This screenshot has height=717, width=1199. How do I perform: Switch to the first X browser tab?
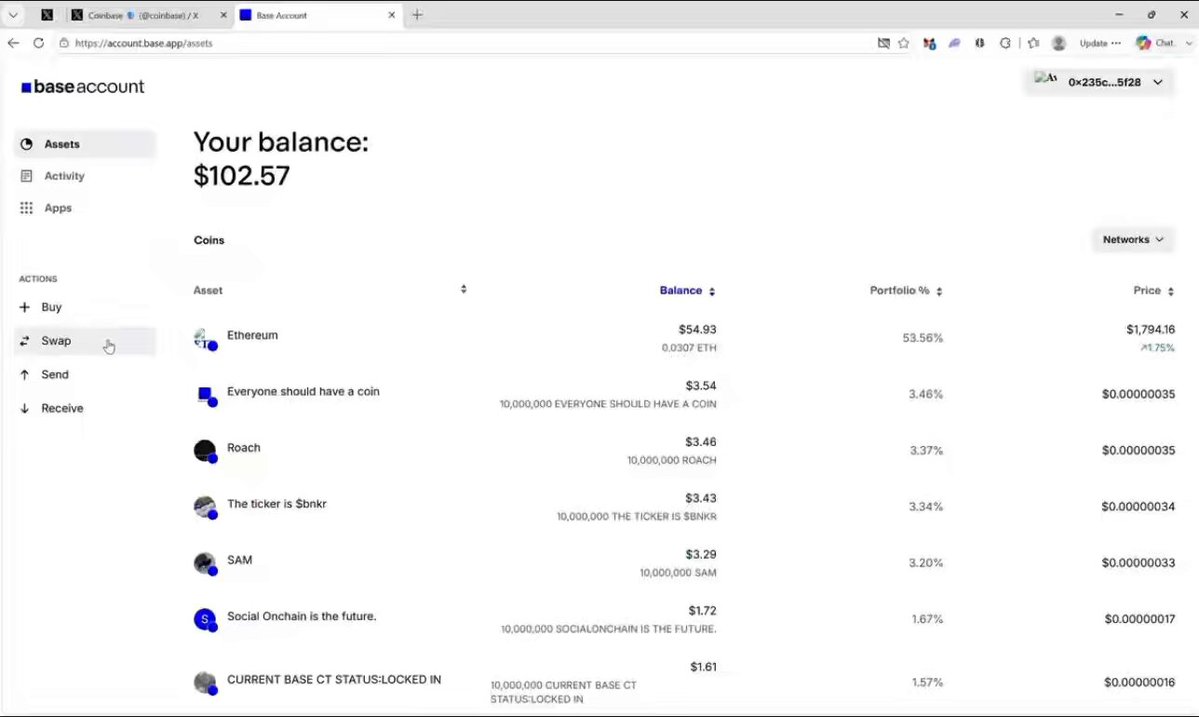[47, 15]
